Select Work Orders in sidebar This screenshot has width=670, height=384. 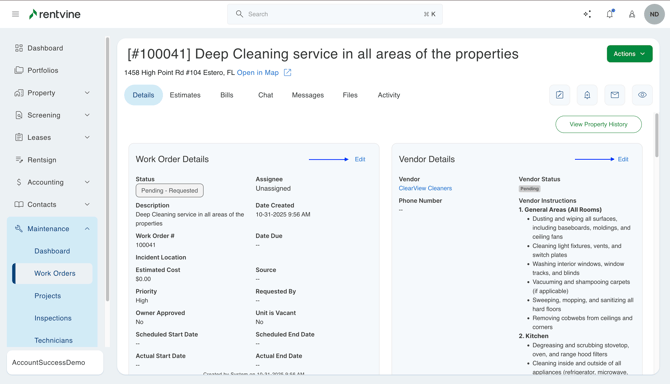[53, 273]
